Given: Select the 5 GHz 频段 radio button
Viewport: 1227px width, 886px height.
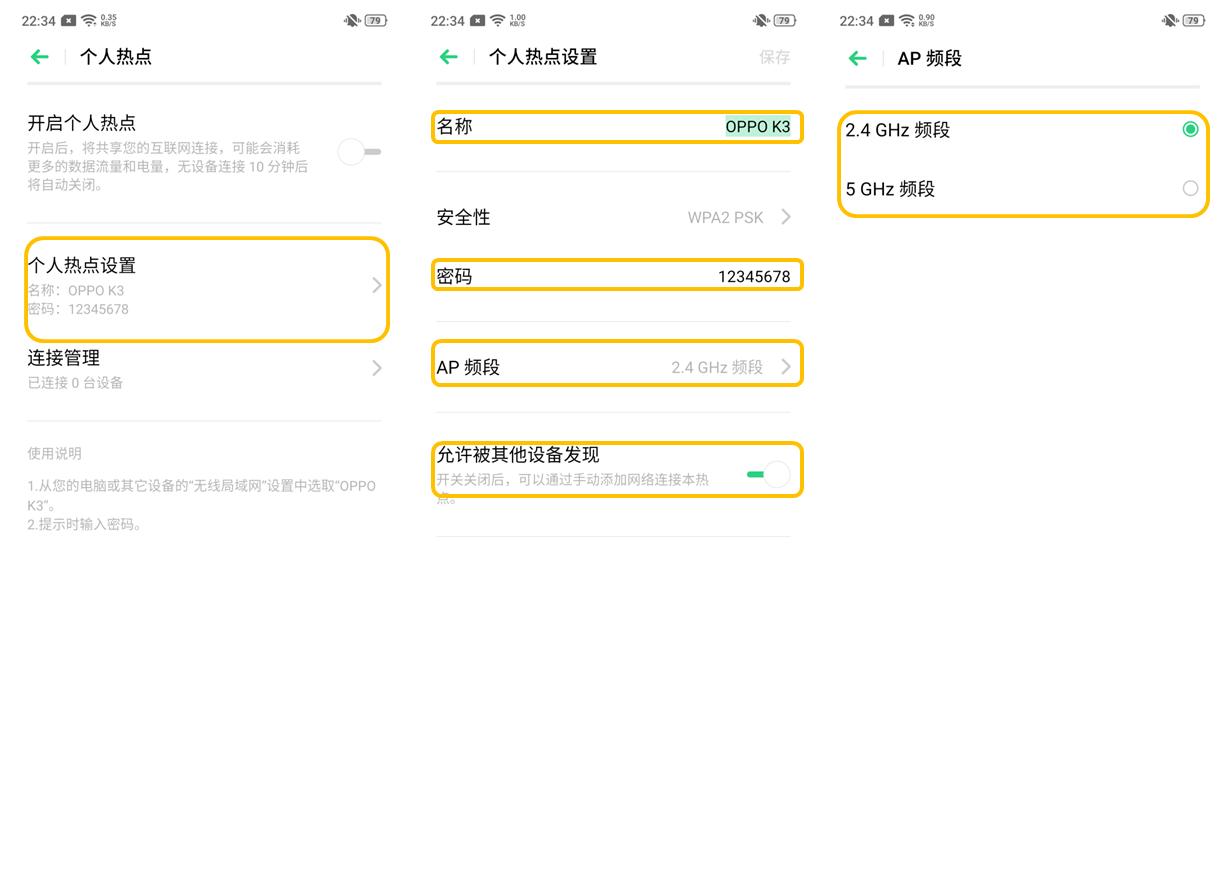Looking at the screenshot, I should [x=1190, y=188].
